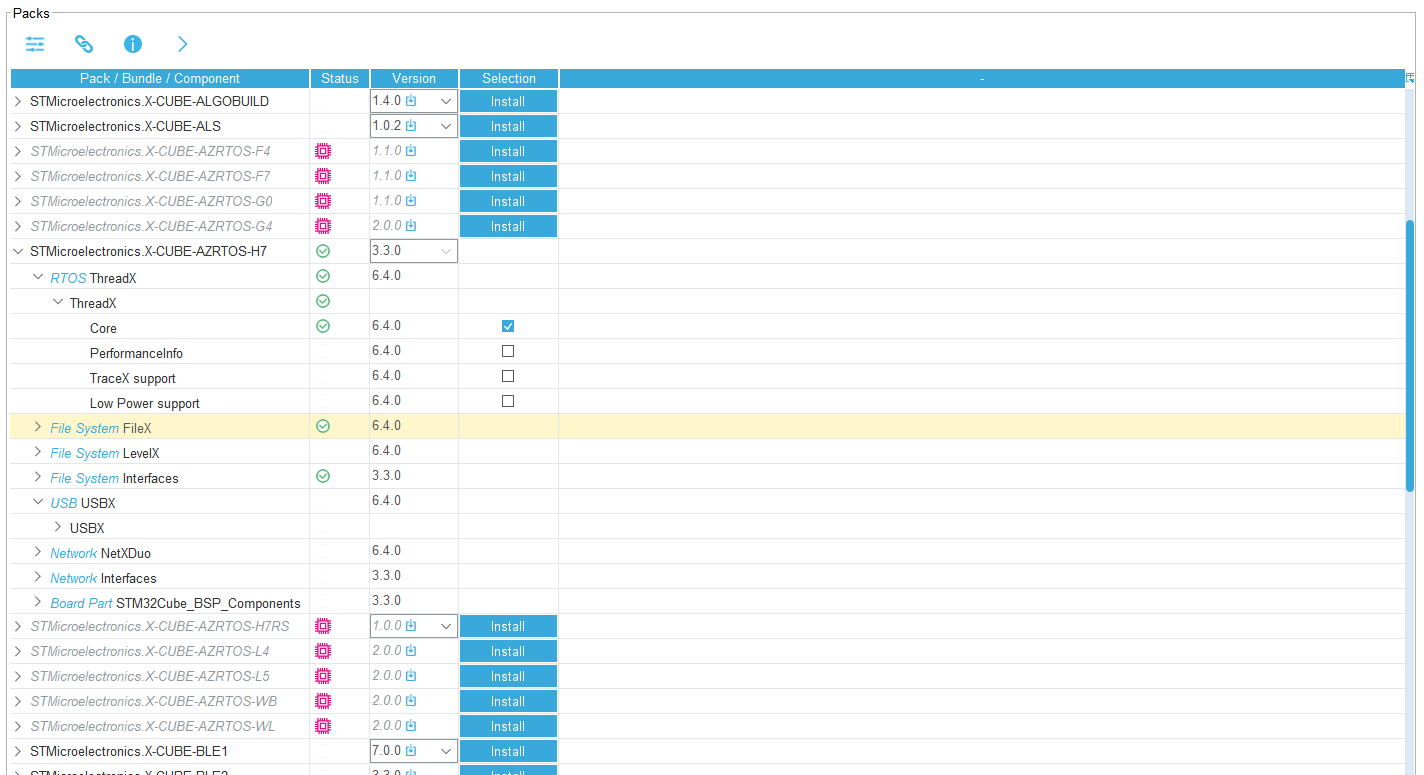This screenshot has height=775, width=1424.
Task: Expand the Network NetXDuo bundle
Action: 38,552
